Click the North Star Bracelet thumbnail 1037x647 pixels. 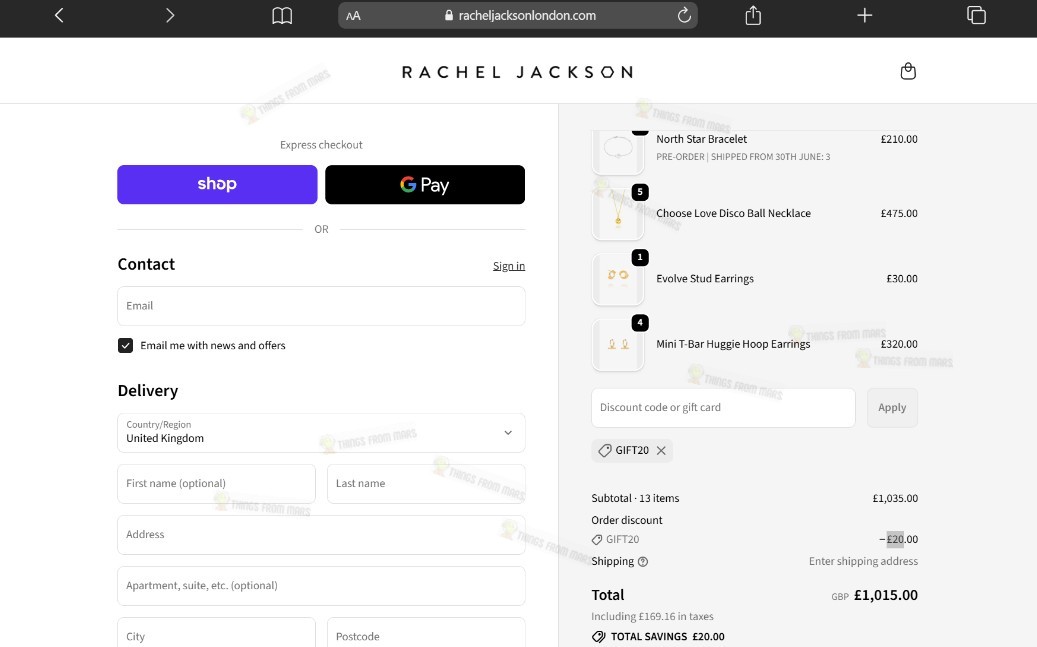point(618,151)
